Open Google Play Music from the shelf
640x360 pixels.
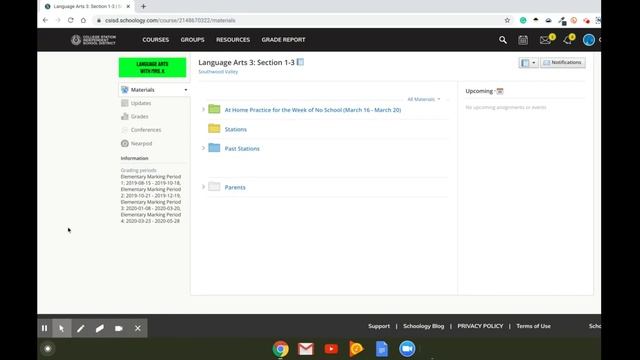(356, 349)
